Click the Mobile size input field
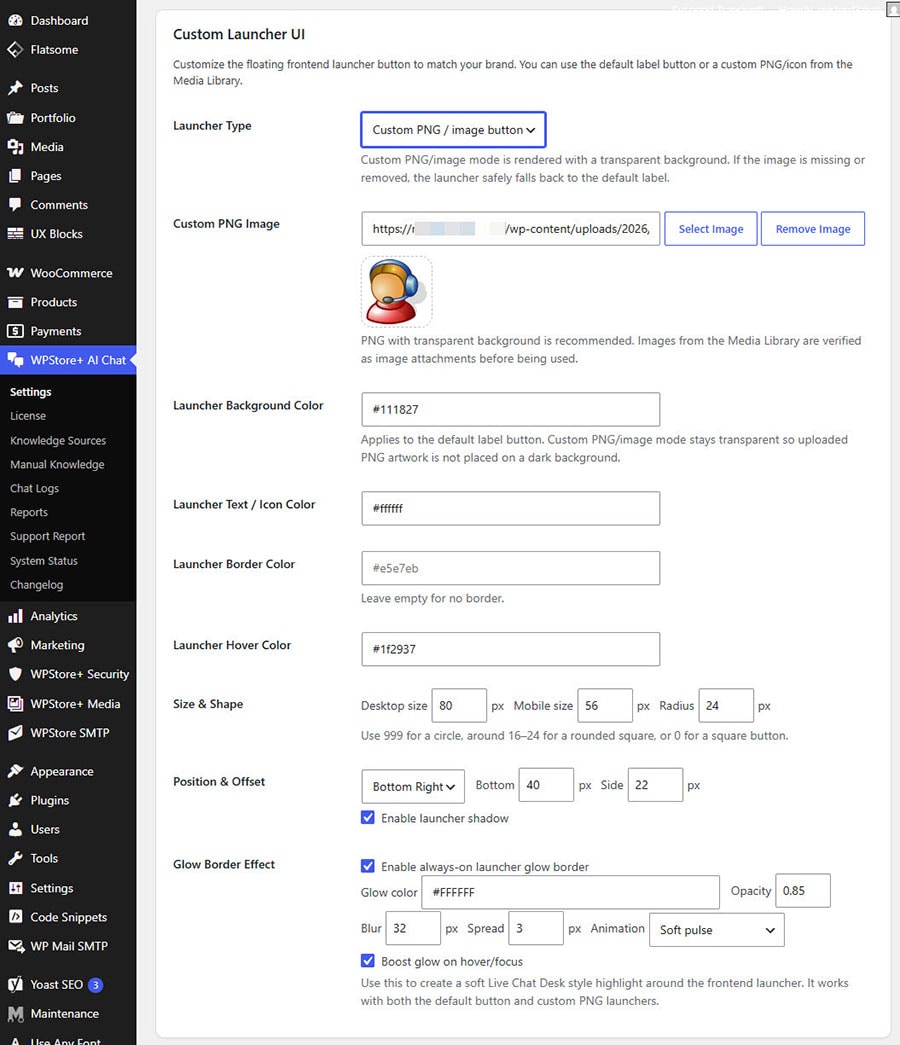900x1045 pixels. 605,706
